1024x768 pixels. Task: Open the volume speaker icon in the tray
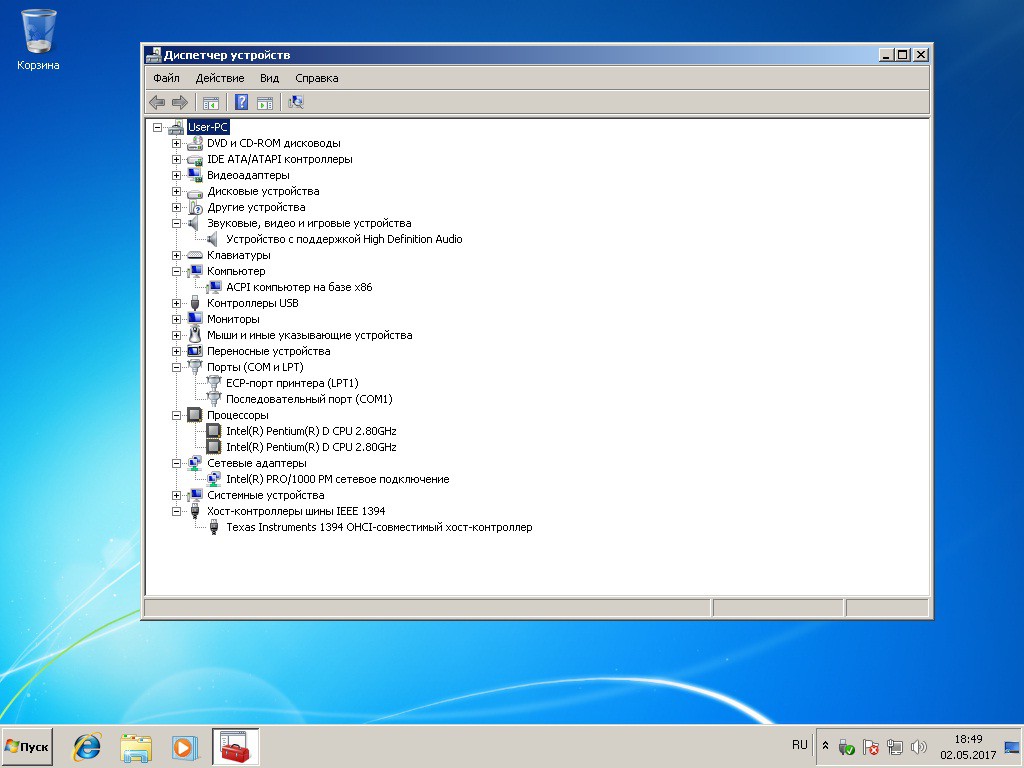click(x=918, y=746)
